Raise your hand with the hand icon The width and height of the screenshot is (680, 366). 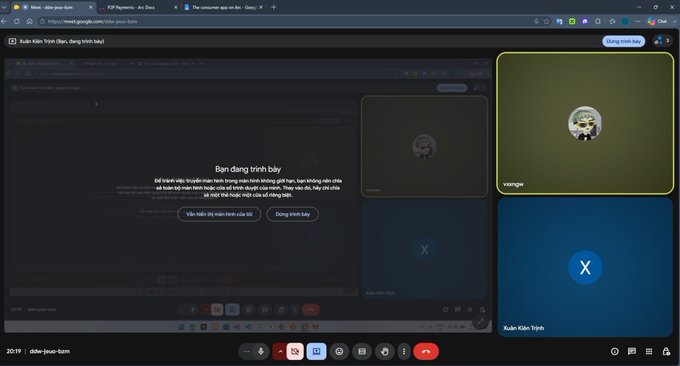click(x=385, y=351)
